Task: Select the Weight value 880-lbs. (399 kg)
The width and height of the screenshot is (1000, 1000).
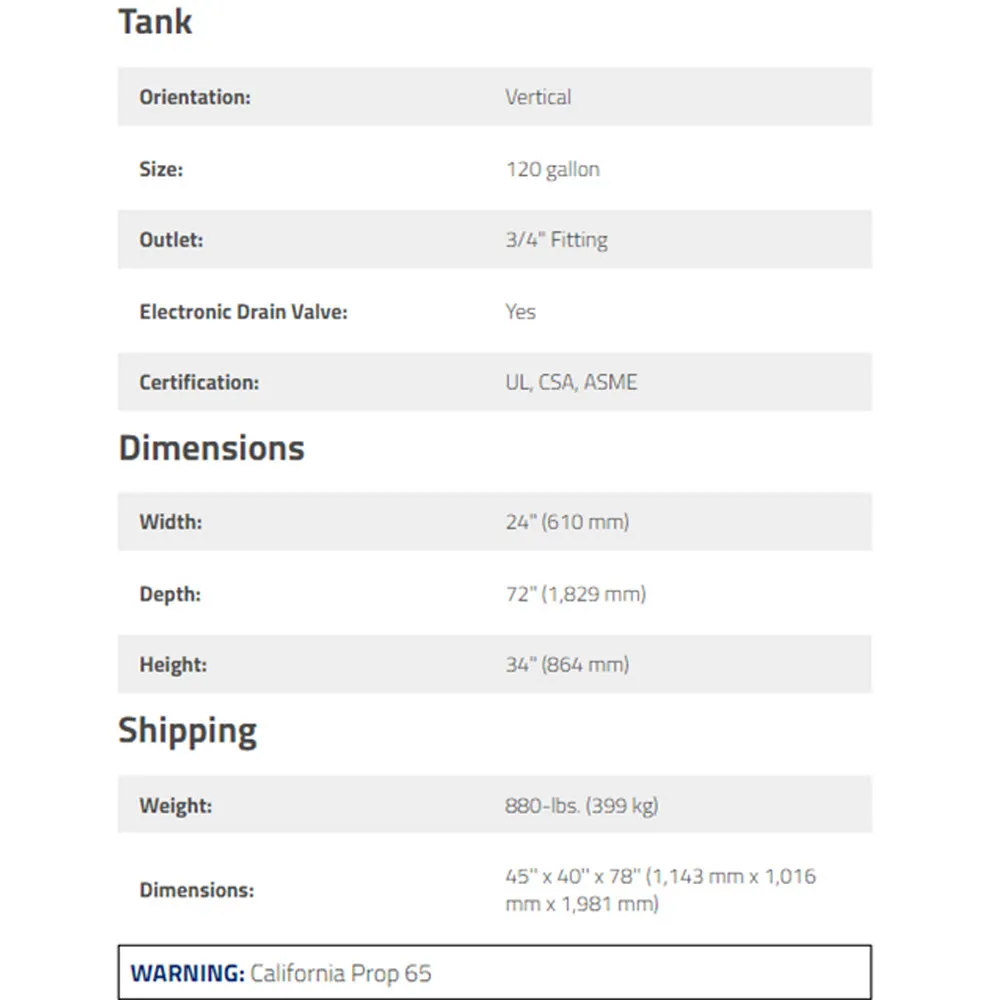Action: [x=581, y=805]
